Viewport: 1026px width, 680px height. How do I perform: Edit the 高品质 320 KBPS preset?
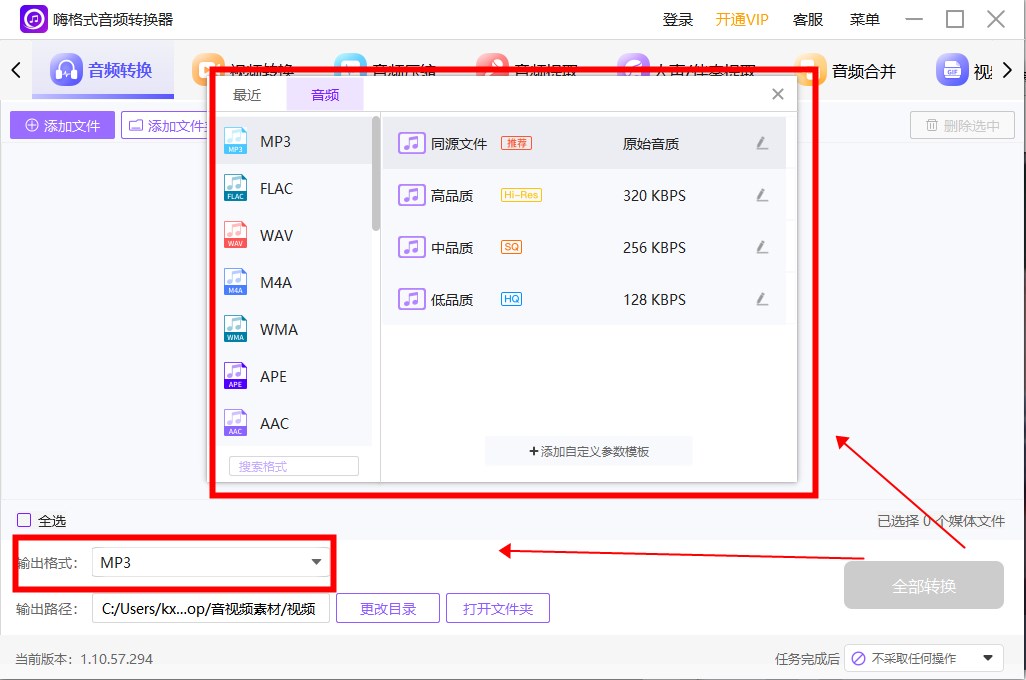pyautogui.click(x=762, y=195)
